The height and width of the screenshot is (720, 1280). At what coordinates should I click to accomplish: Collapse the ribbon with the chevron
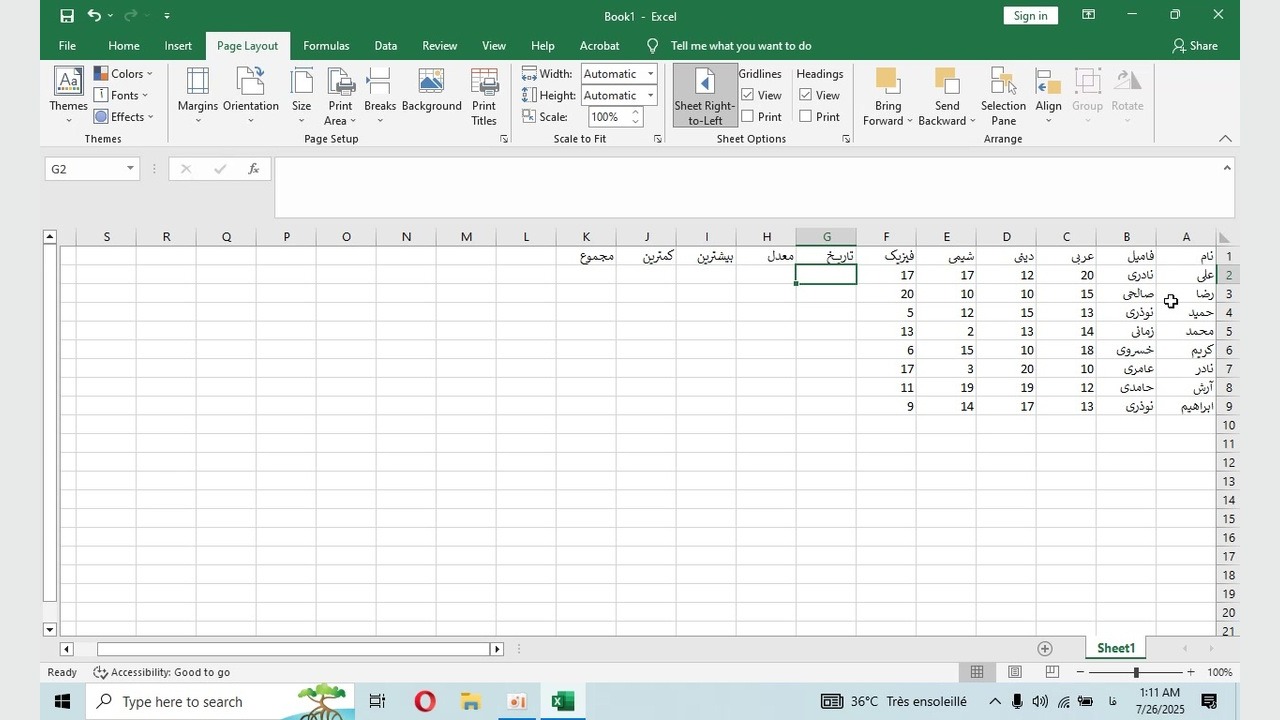point(1225,139)
